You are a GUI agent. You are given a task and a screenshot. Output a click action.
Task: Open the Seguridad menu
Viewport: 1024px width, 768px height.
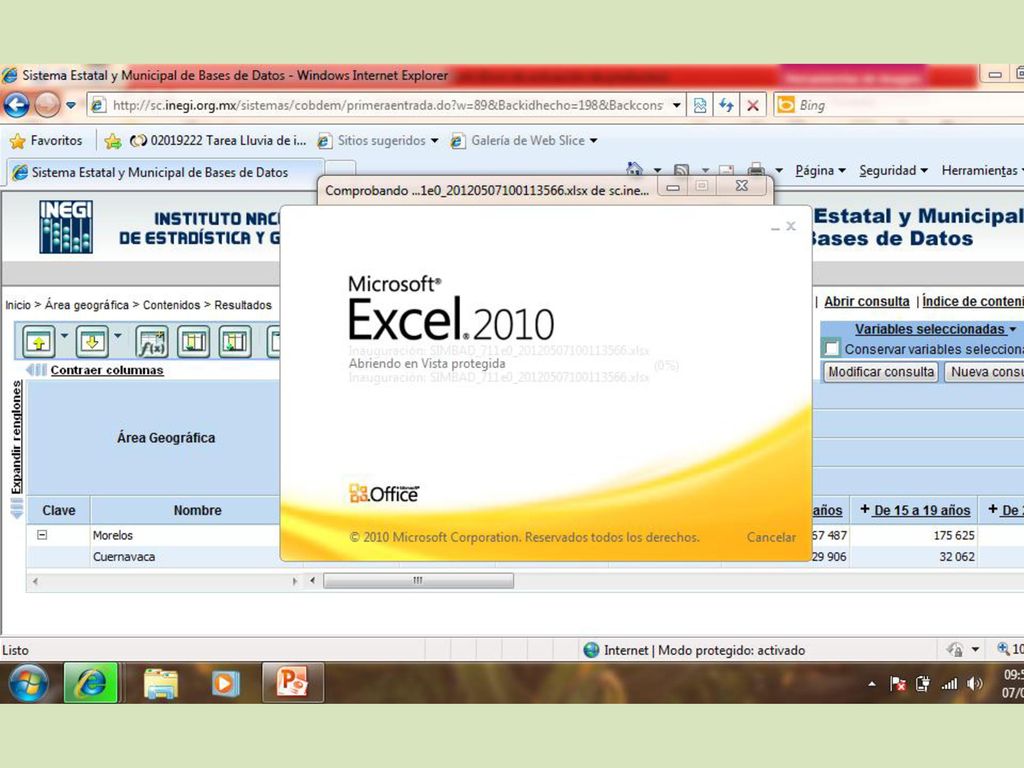point(893,170)
